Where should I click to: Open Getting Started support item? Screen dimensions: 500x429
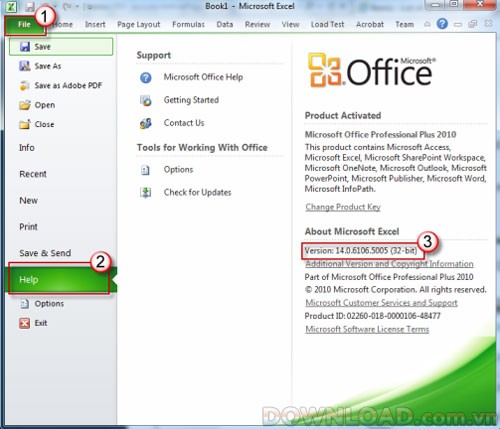191,100
